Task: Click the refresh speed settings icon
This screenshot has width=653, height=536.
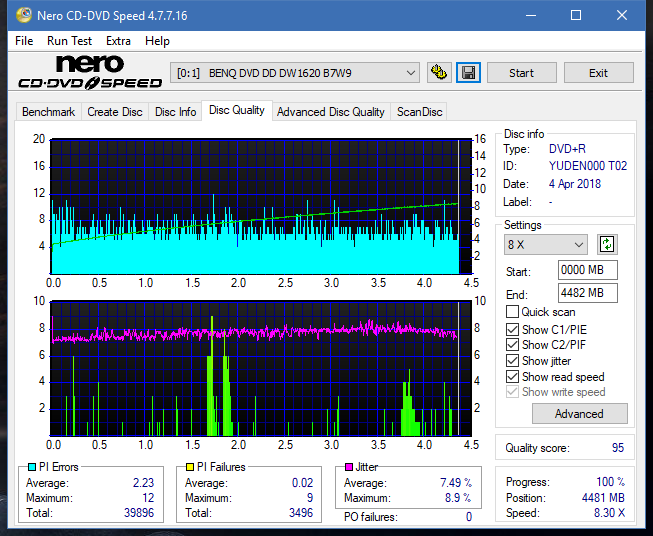Action: tap(607, 244)
